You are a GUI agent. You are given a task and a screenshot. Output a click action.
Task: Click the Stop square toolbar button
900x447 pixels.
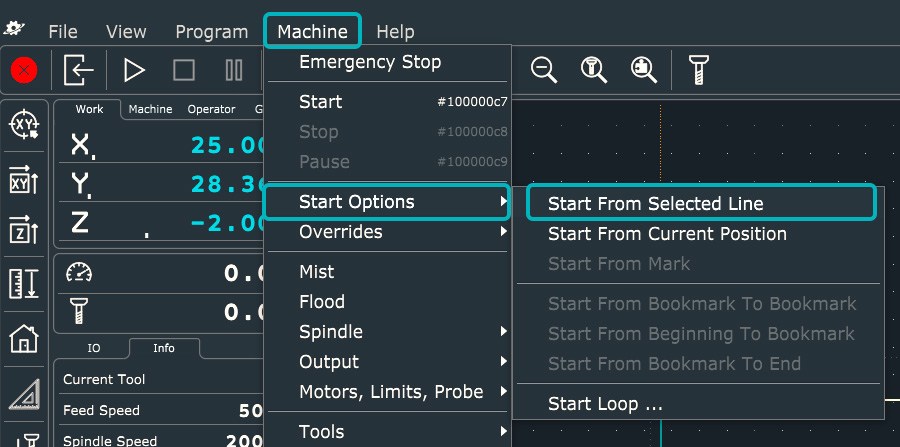click(x=184, y=70)
